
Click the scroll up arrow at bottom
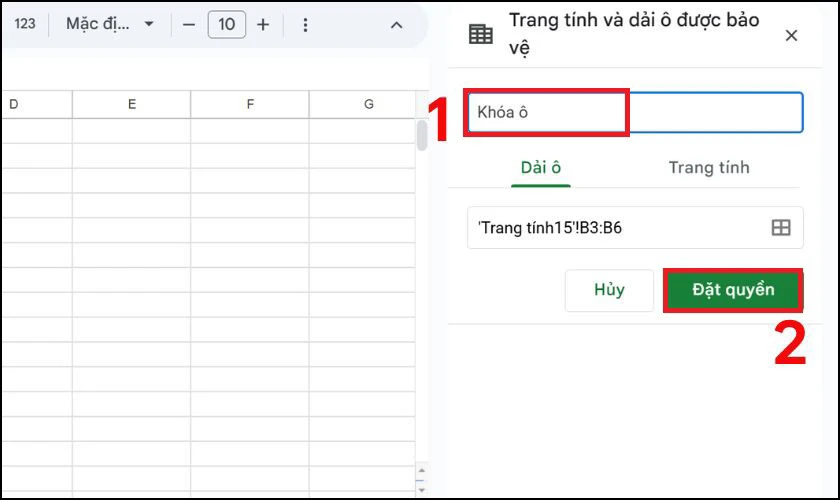pos(422,471)
